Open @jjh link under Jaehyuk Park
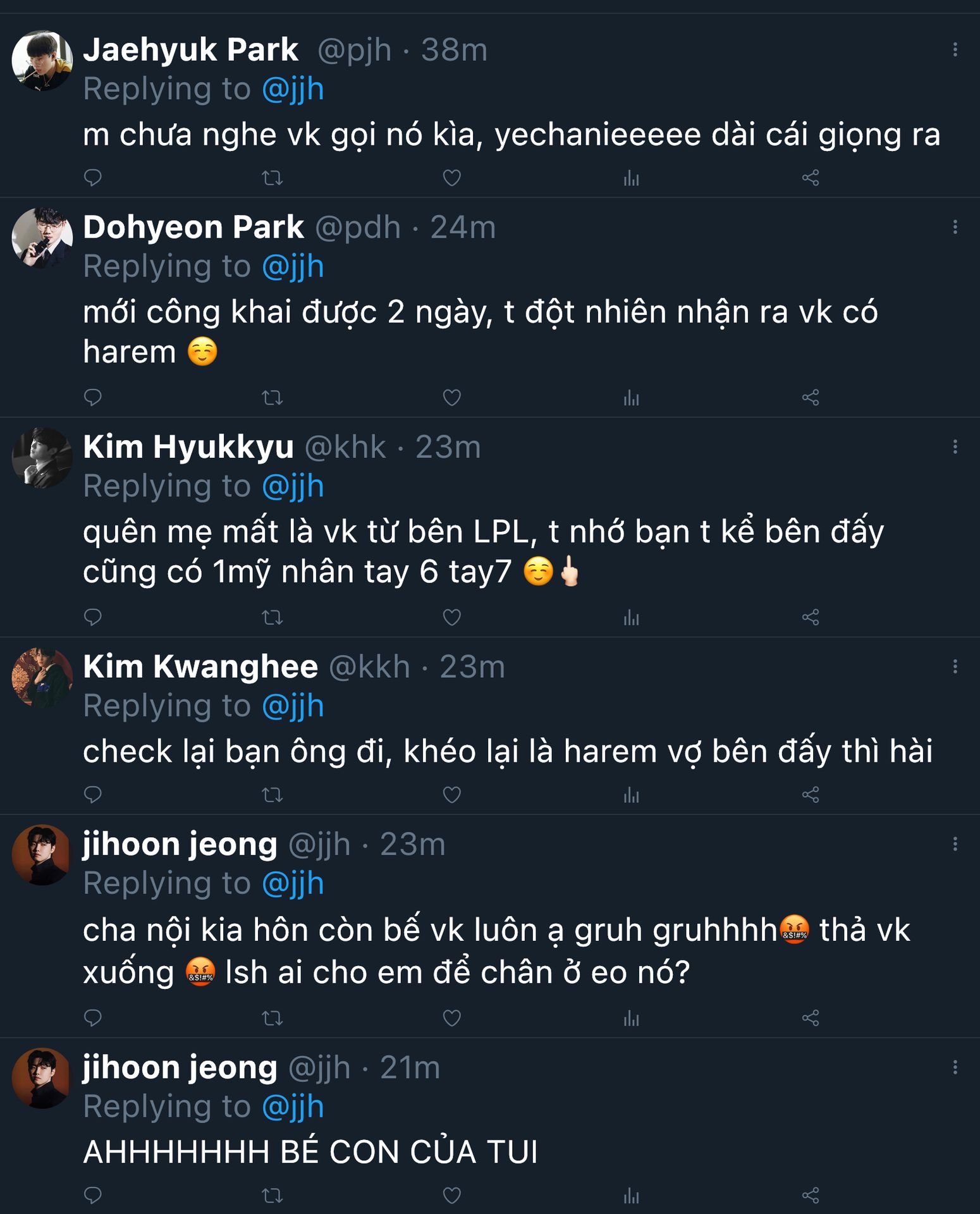Viewport: 980px width, 1214px height. pyautogui.click(x=293, y=89)
